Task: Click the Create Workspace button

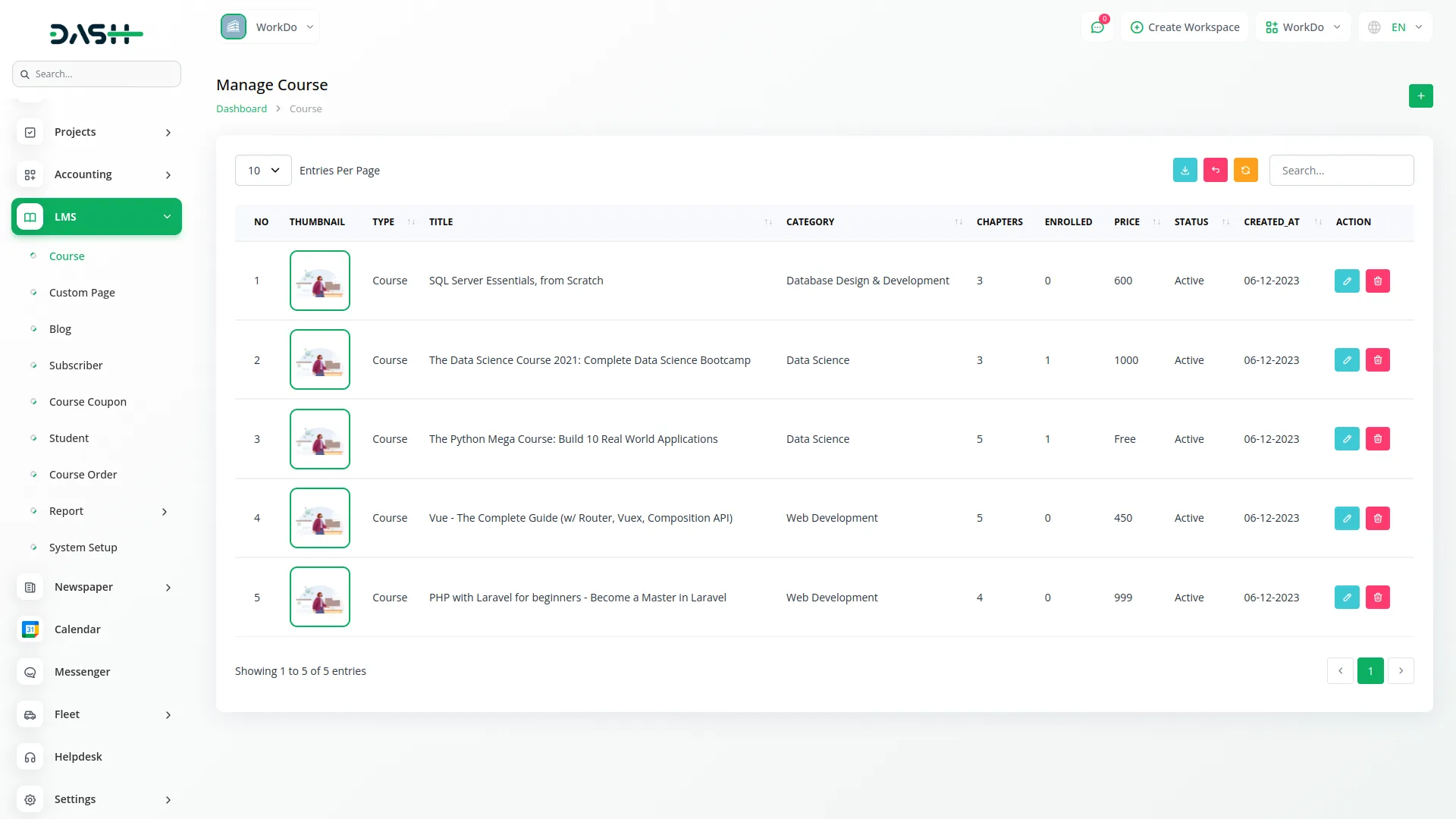Action: (1185, 27)
